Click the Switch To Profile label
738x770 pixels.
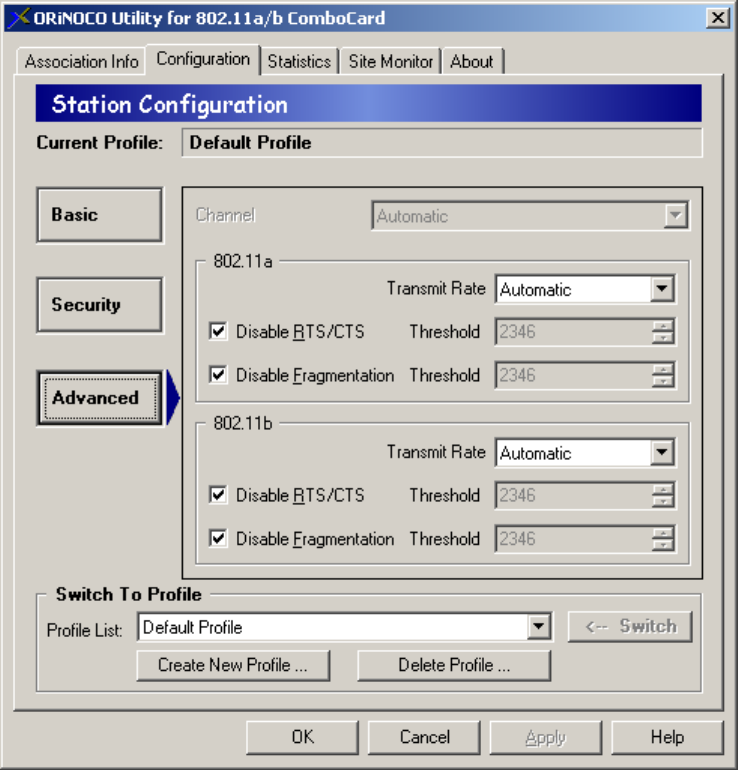pyautogui.click(x=129, y=594)
